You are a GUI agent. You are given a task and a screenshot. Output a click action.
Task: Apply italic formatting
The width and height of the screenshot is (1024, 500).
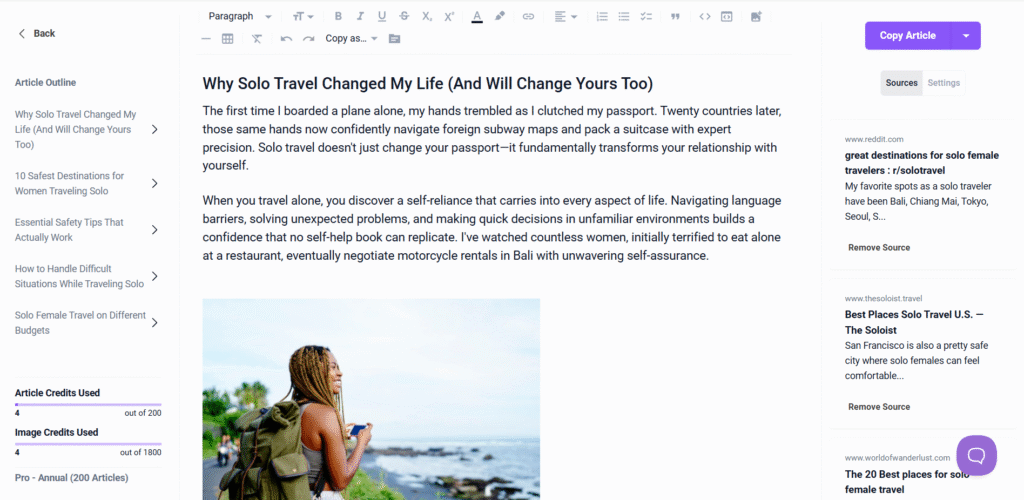coord(360,16)
